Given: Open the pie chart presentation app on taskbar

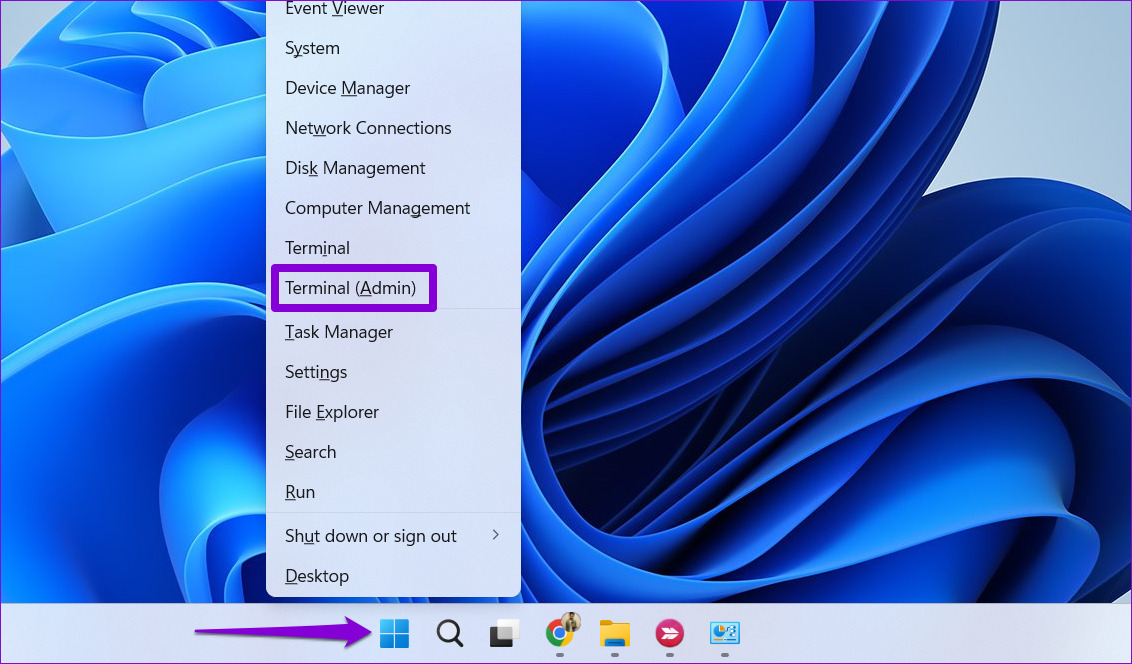Looking at the screenshot, I should pos(724,634).
